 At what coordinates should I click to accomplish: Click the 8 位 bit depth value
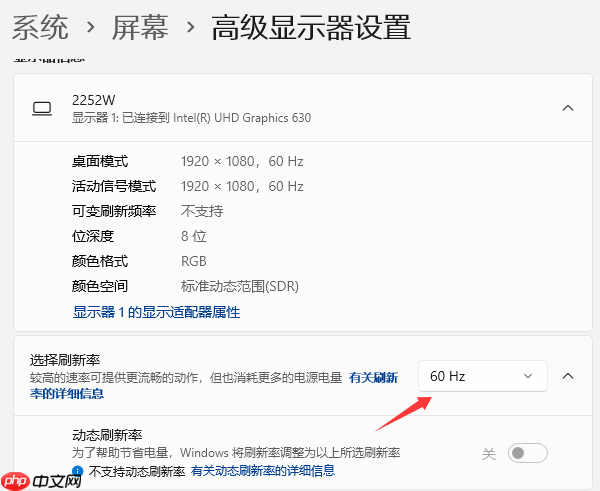[194, 236]
